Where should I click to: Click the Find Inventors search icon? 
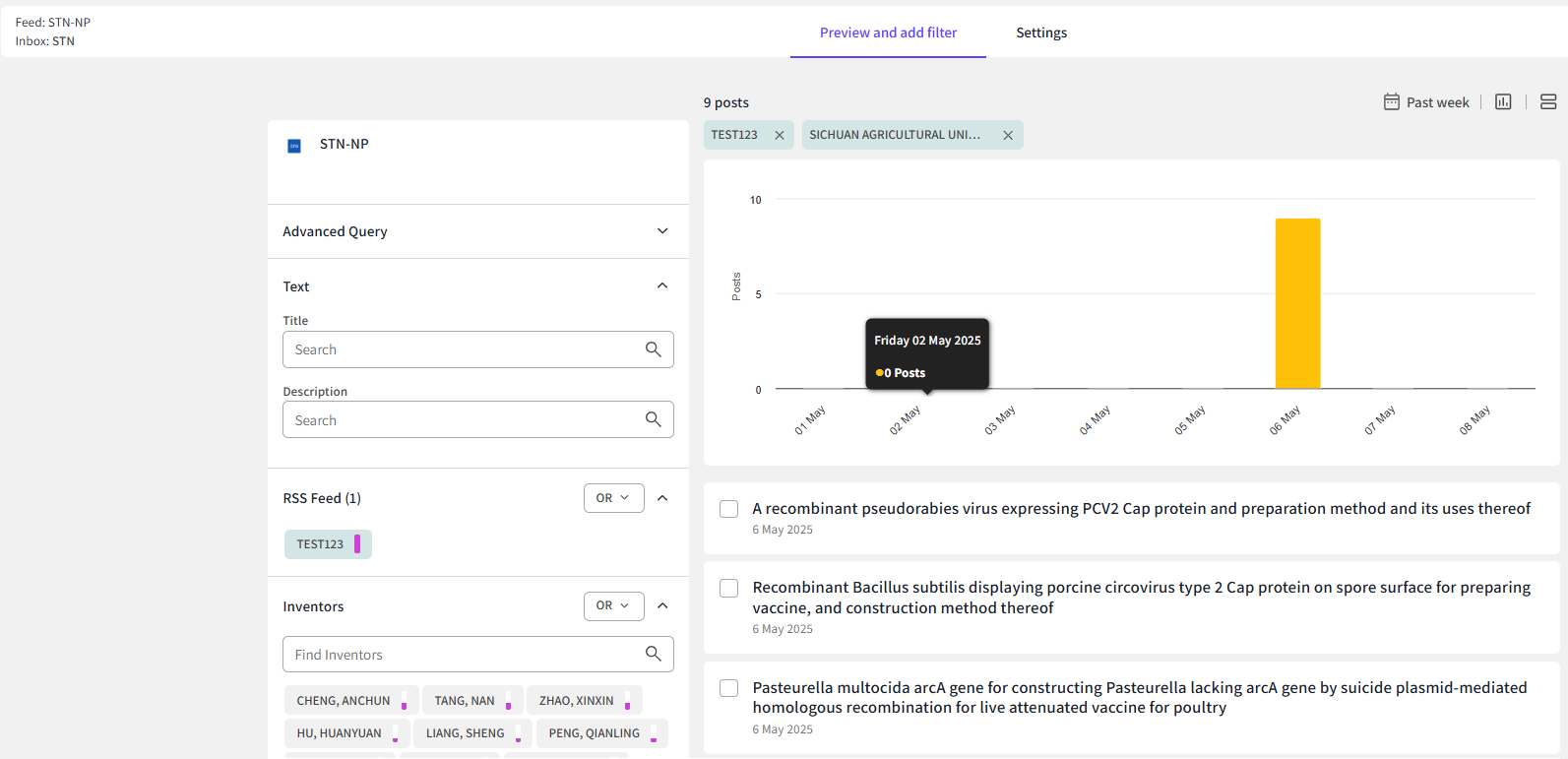coord(653,654)
